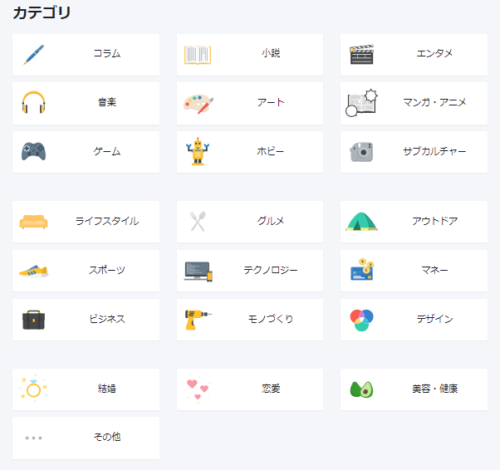Click the avocado icon for 美容・健康

tap(362, 389)
